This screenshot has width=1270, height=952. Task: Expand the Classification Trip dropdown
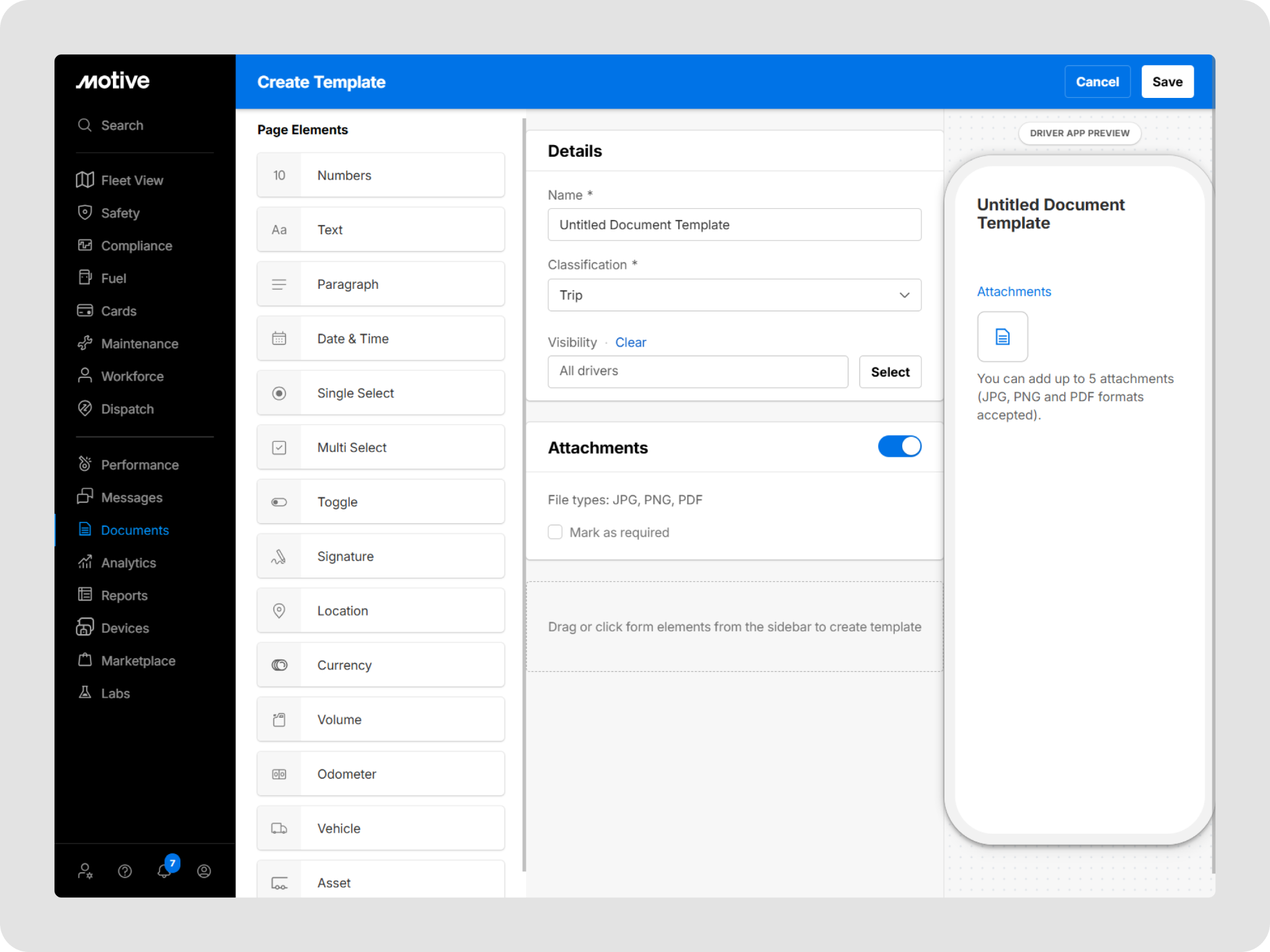(734, 295)
